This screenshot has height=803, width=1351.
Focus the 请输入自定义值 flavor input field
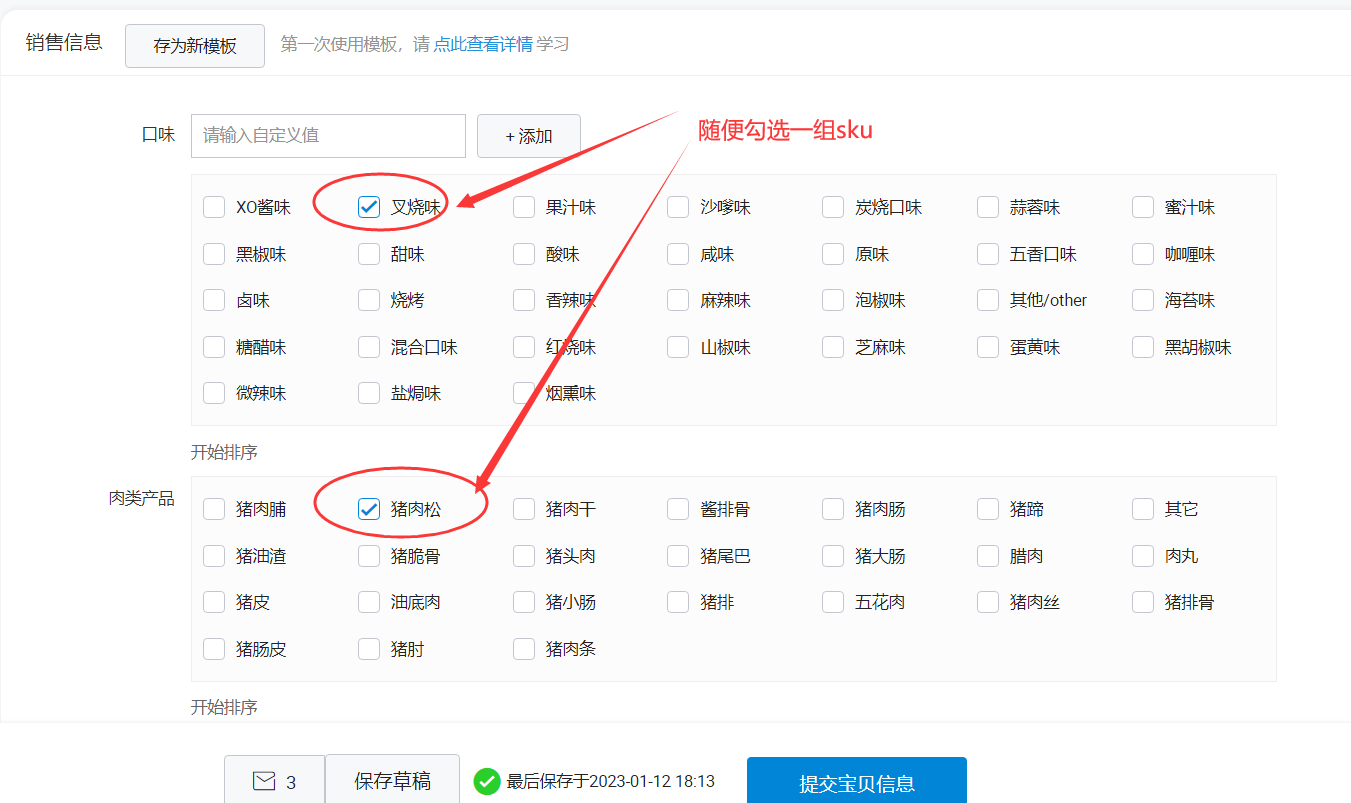pyautogui.click(x=328, y=136)
